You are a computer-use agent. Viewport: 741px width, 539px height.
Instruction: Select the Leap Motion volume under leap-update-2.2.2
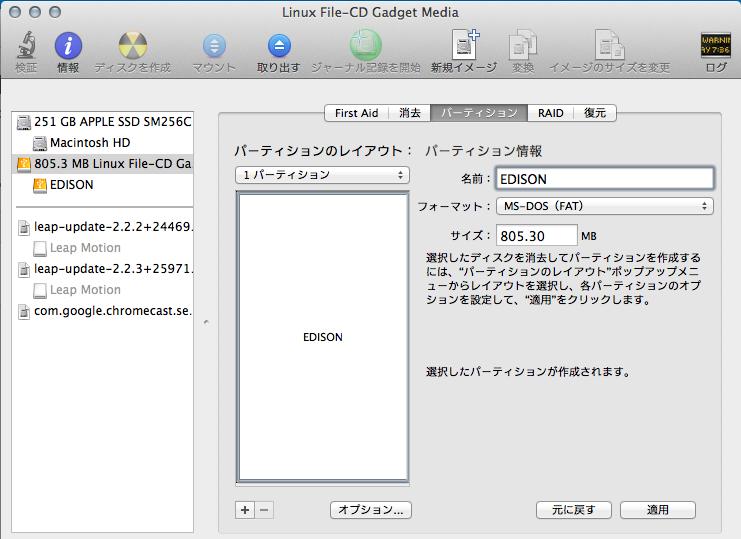click(x=103, y=248)
